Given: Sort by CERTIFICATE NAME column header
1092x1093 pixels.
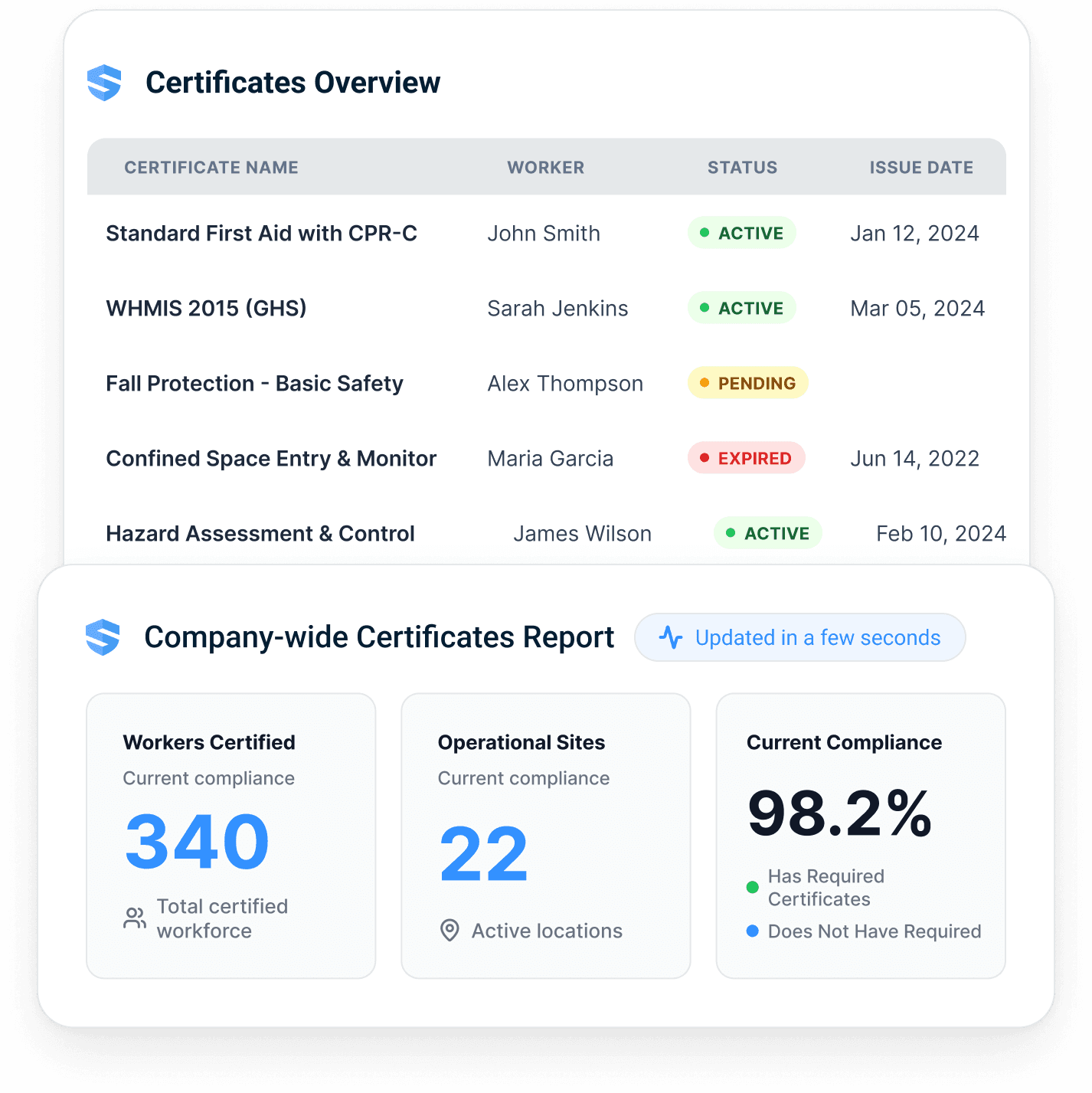Looking at the screenshot, I should coord(211,168).
